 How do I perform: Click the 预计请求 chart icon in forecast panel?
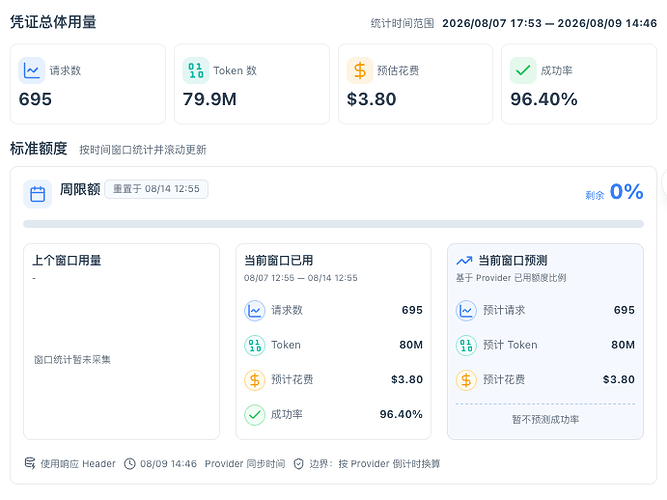[466, 311]
